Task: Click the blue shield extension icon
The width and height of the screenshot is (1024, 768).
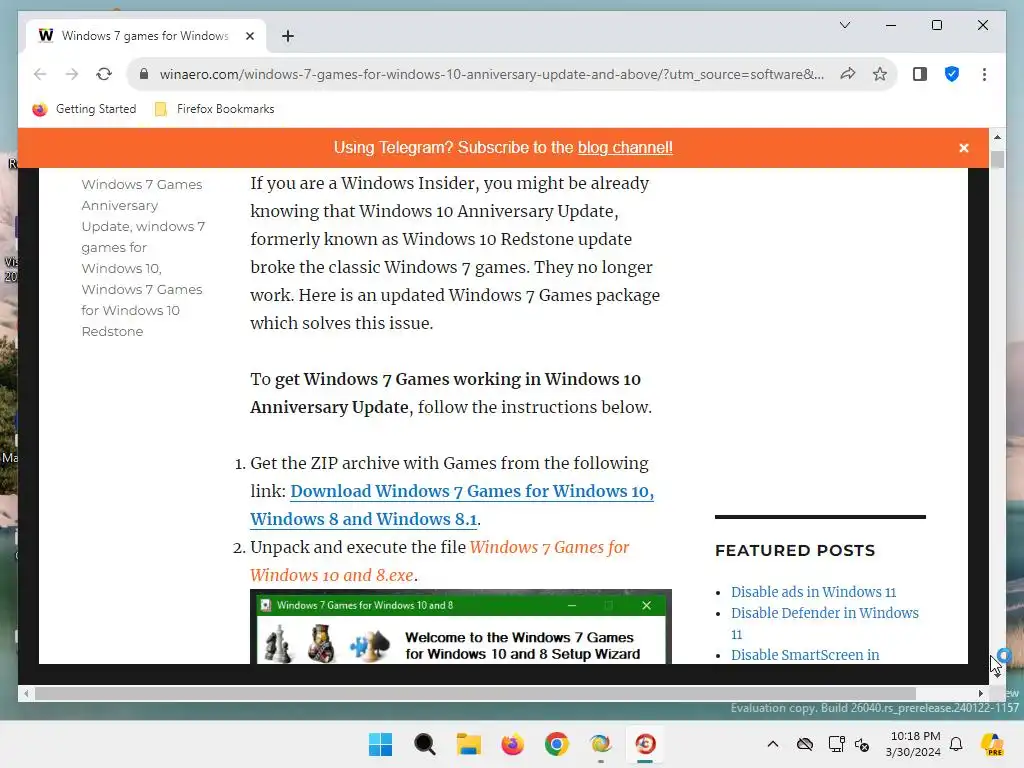Action: pyautogui.click(x=952, y=74)
